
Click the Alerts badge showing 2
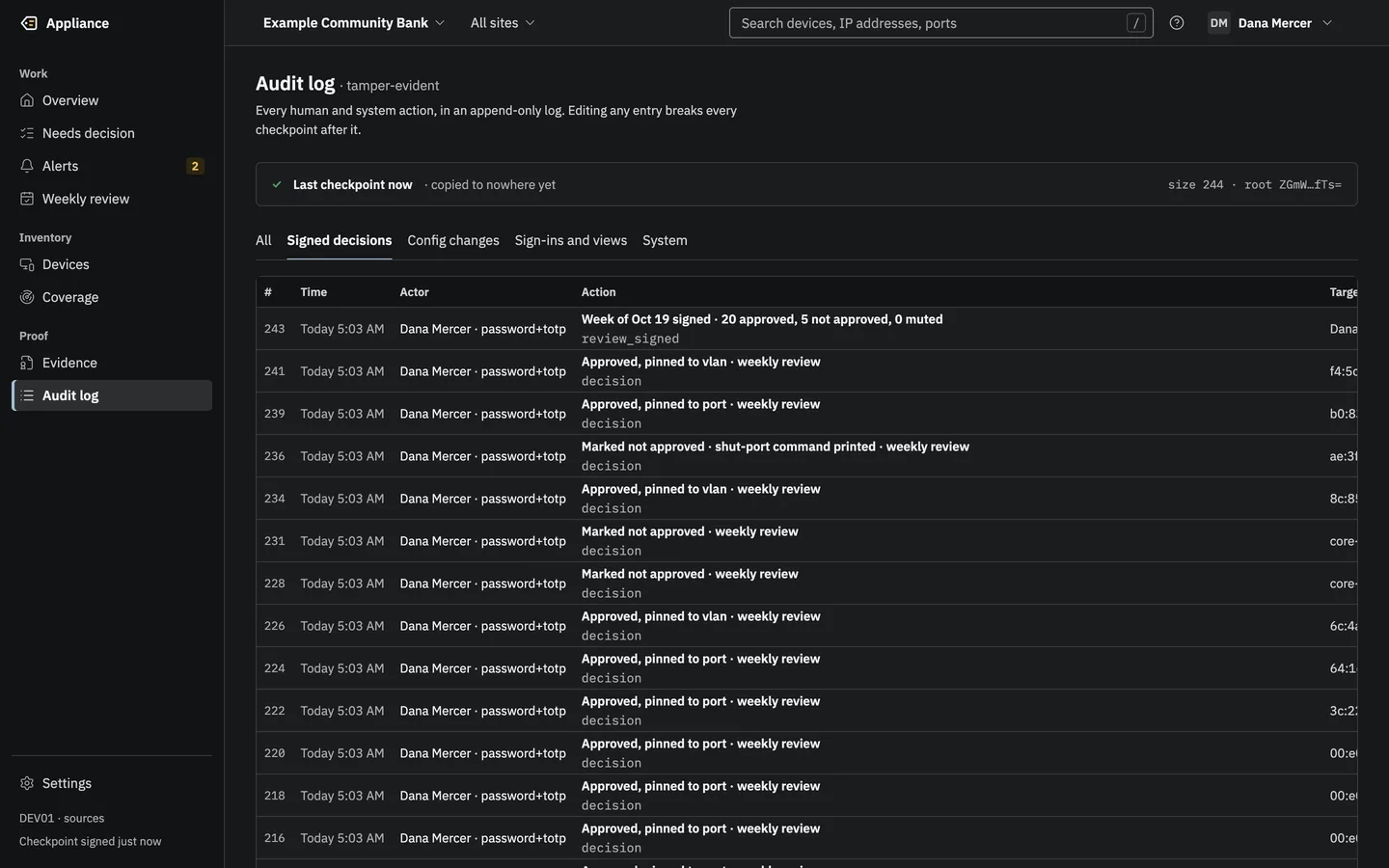(195, 166)
